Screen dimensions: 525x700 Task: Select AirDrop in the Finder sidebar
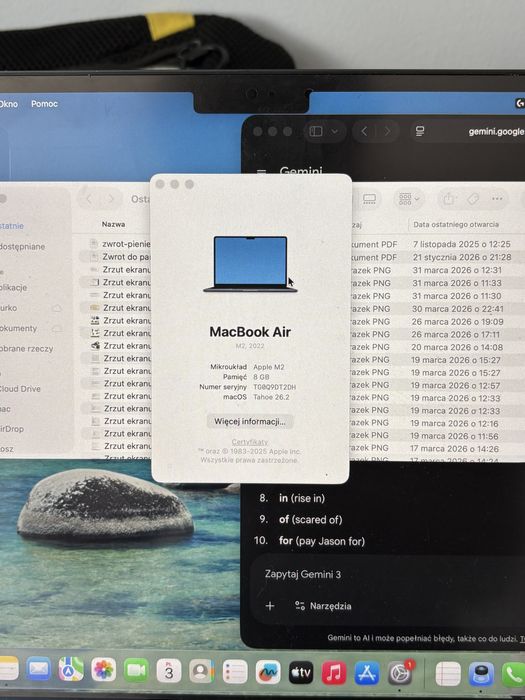[x=12, y=429]
